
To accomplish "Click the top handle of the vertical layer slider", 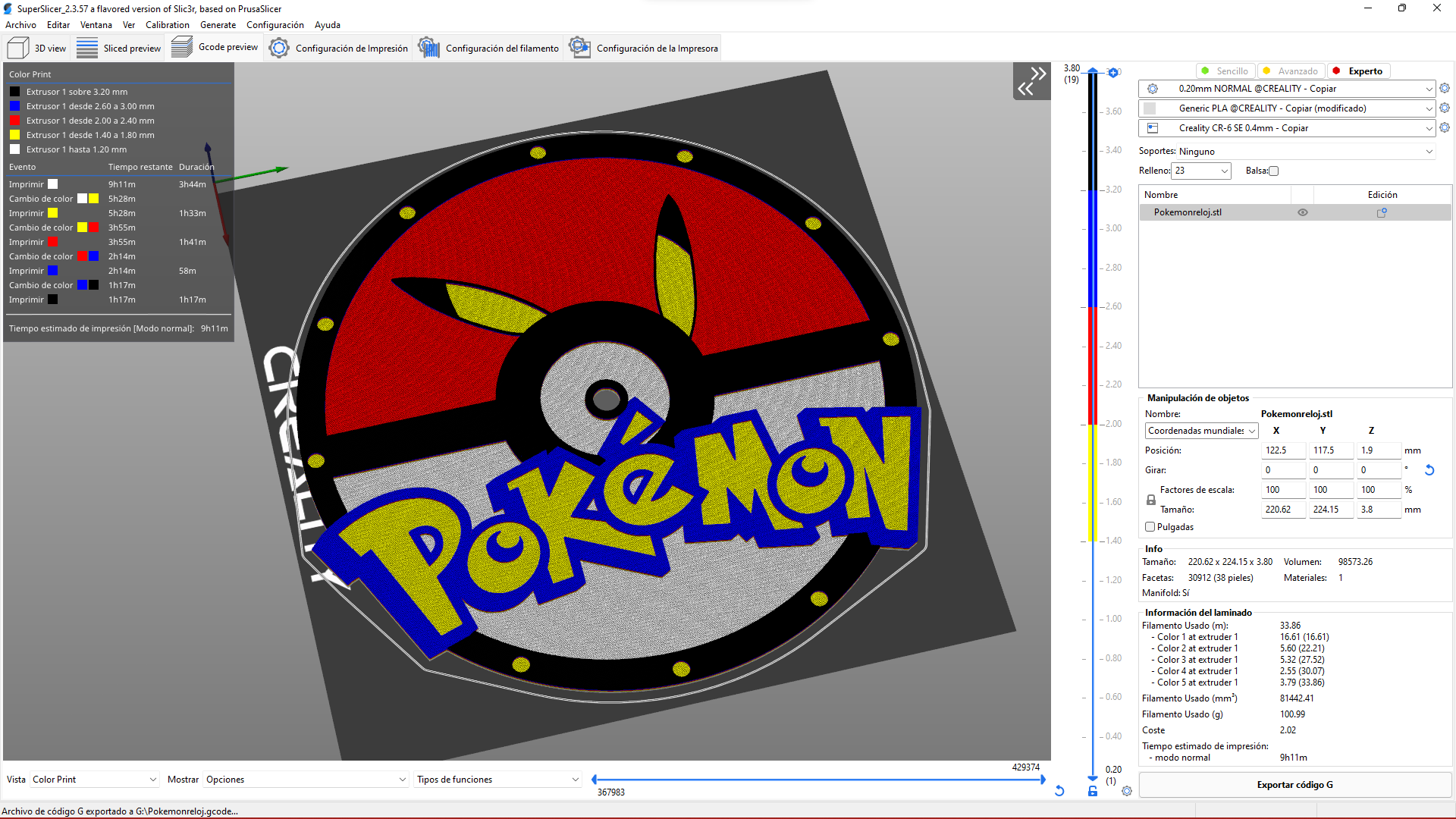I will [x=1093, y=71].
